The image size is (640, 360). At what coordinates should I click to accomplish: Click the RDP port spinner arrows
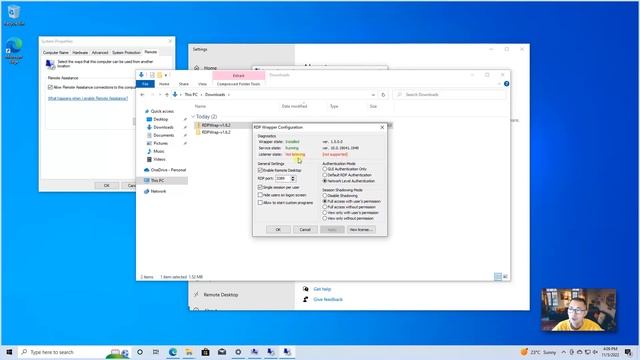[293, 179]
